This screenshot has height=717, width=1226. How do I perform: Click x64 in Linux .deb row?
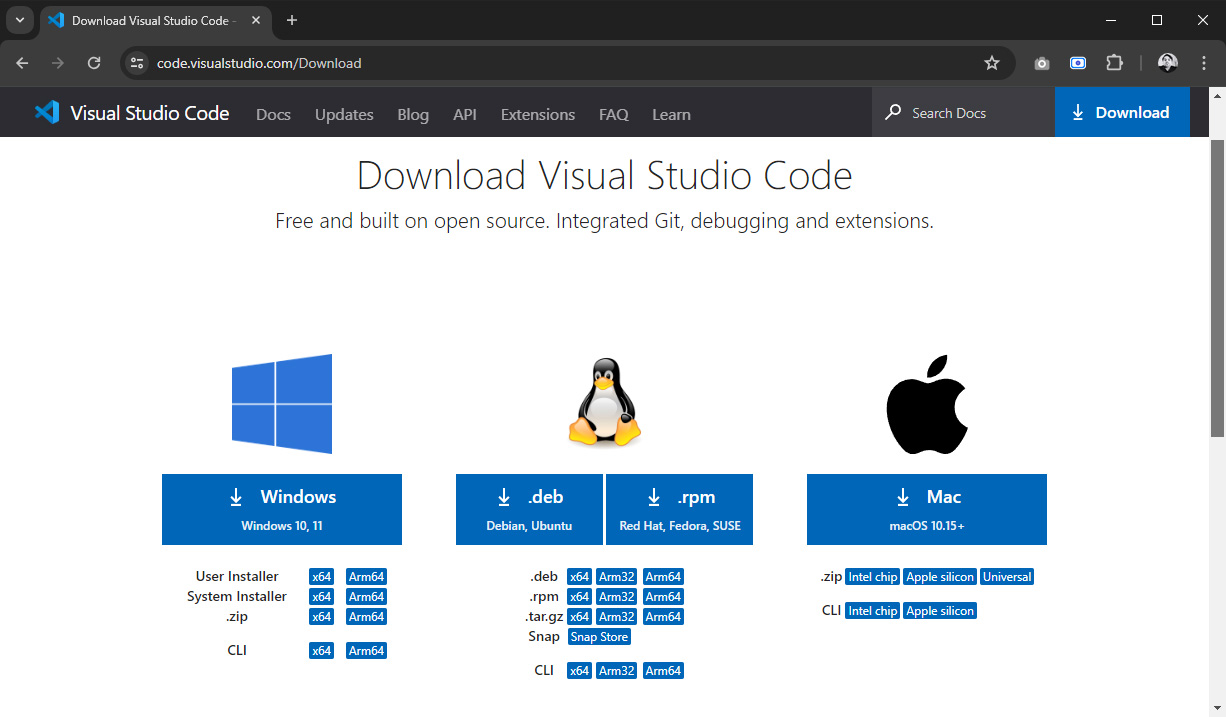pos(579,577)
